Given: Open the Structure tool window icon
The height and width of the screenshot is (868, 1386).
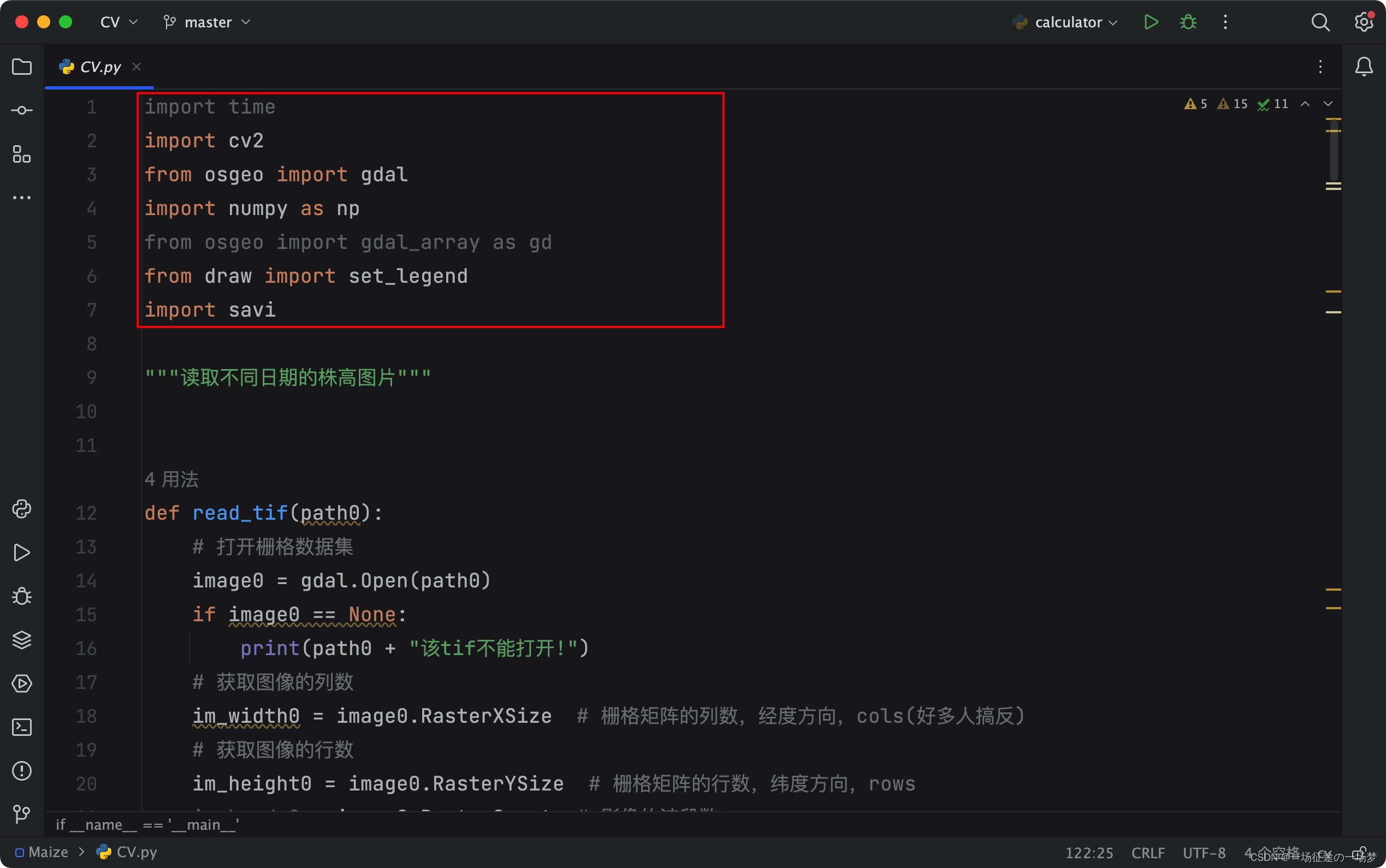Looking at the screenshot, I should click(22, 154).
